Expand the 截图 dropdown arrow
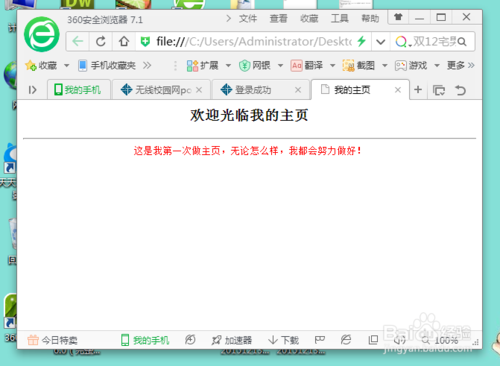Viewport: 500px width, 366px height. [x=385, y=65]
